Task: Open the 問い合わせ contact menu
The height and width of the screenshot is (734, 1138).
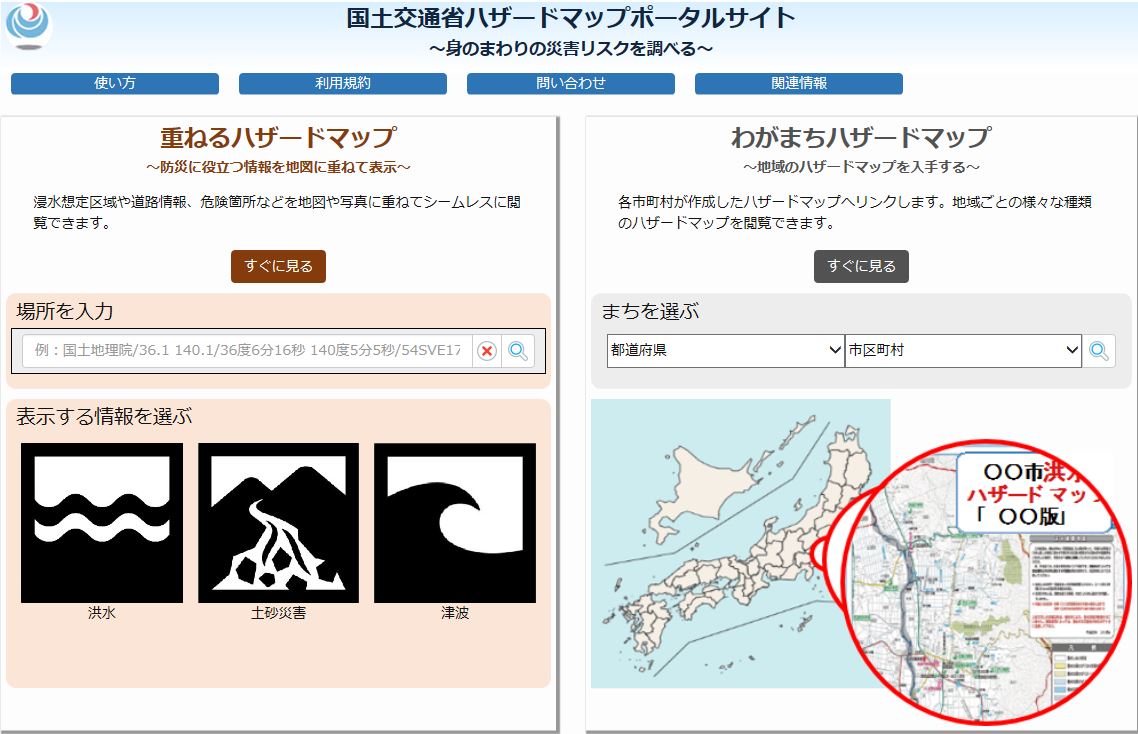Action: (x=571, y=84)
